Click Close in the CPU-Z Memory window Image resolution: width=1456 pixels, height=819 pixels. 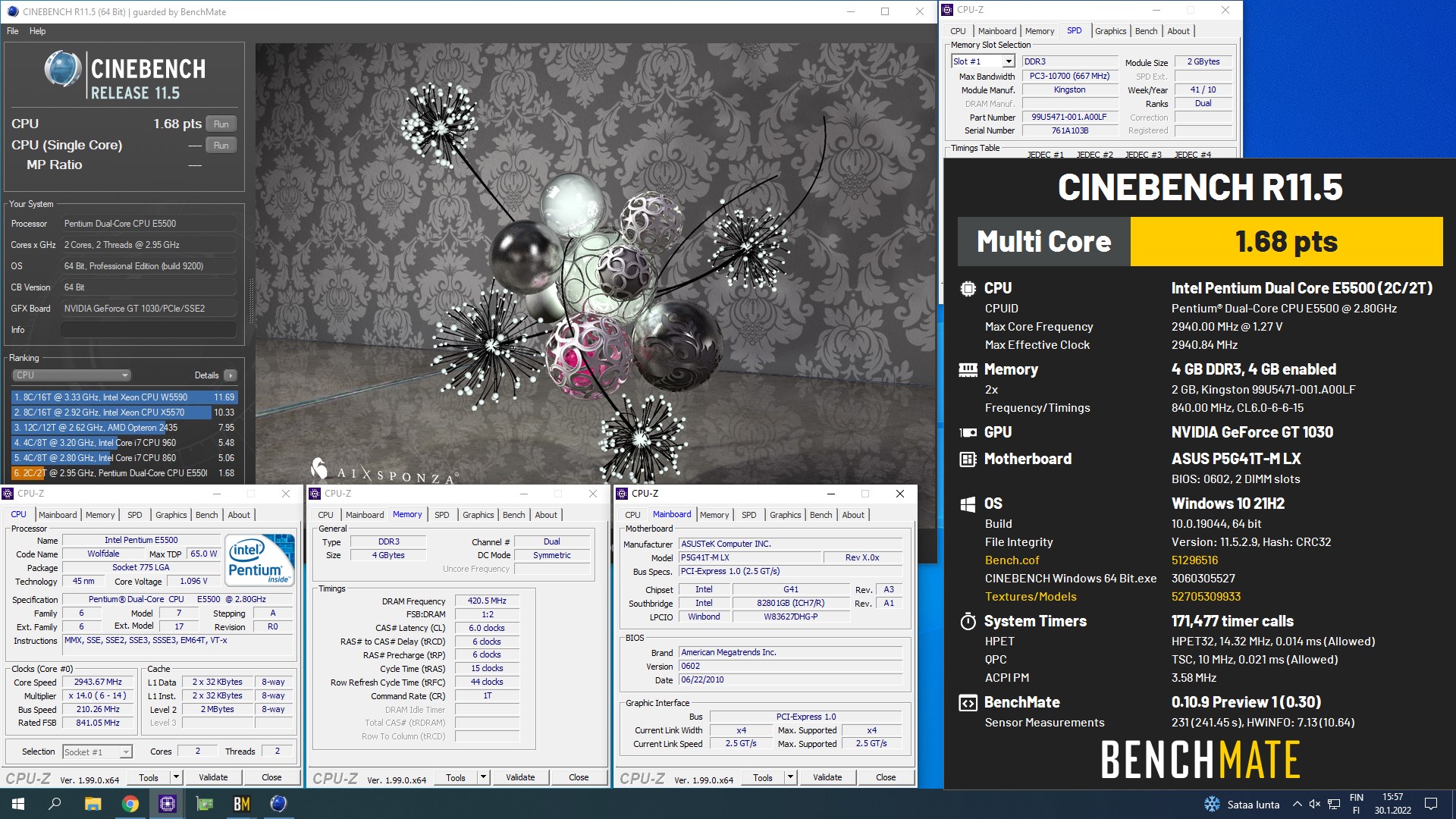579,777
